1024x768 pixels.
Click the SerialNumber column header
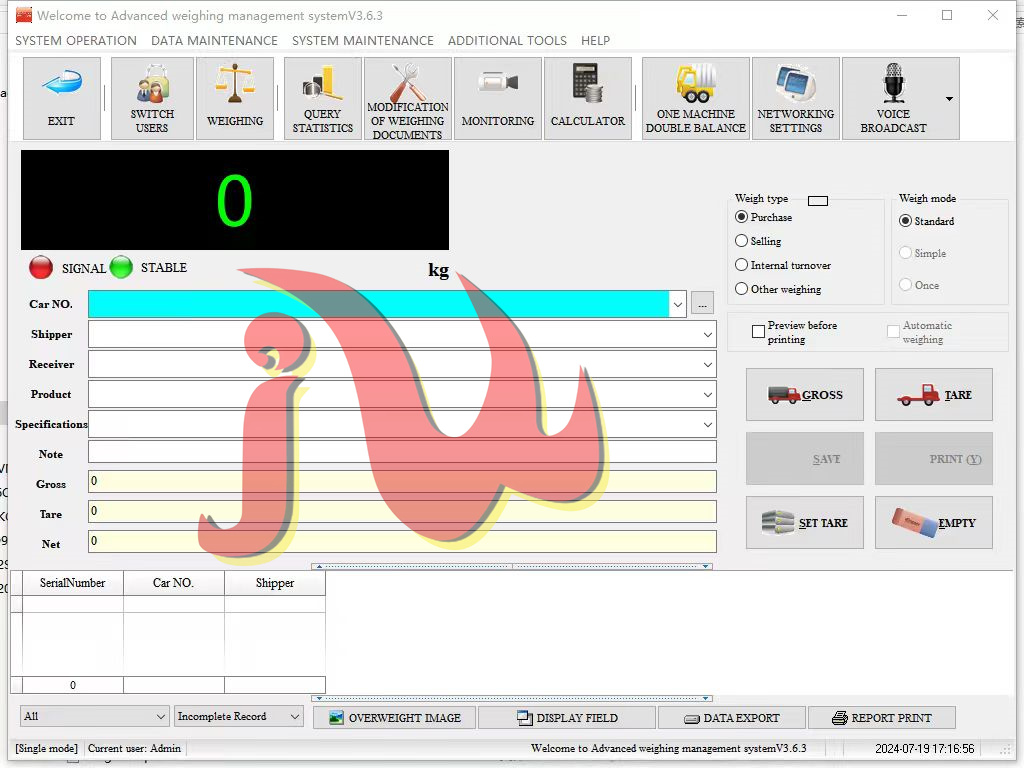point(72,583)
